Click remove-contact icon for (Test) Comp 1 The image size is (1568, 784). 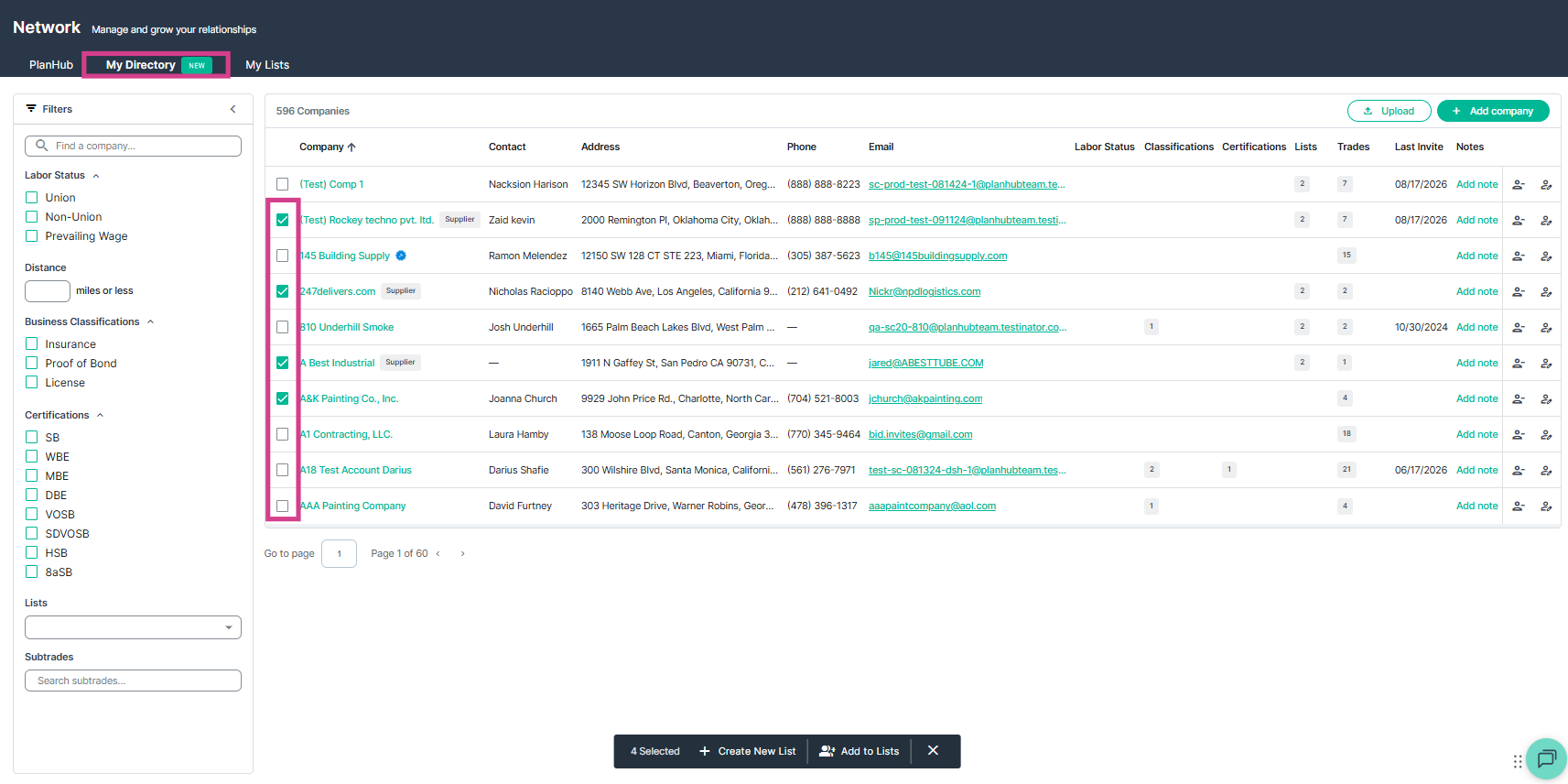1518,185
